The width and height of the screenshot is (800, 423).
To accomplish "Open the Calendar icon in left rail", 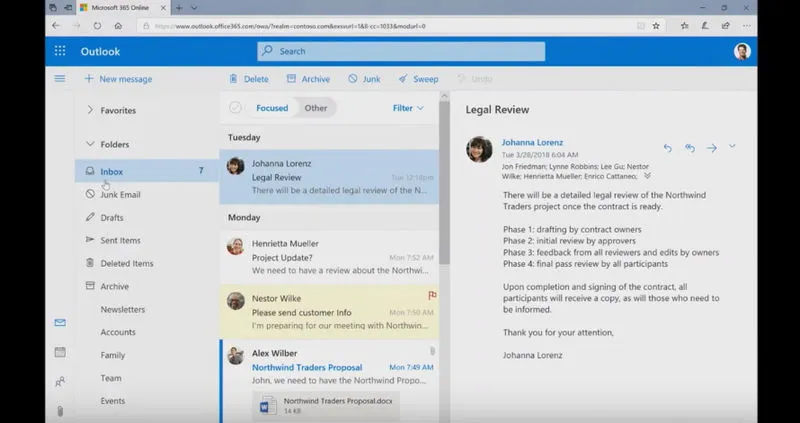I will click(60, 352).
